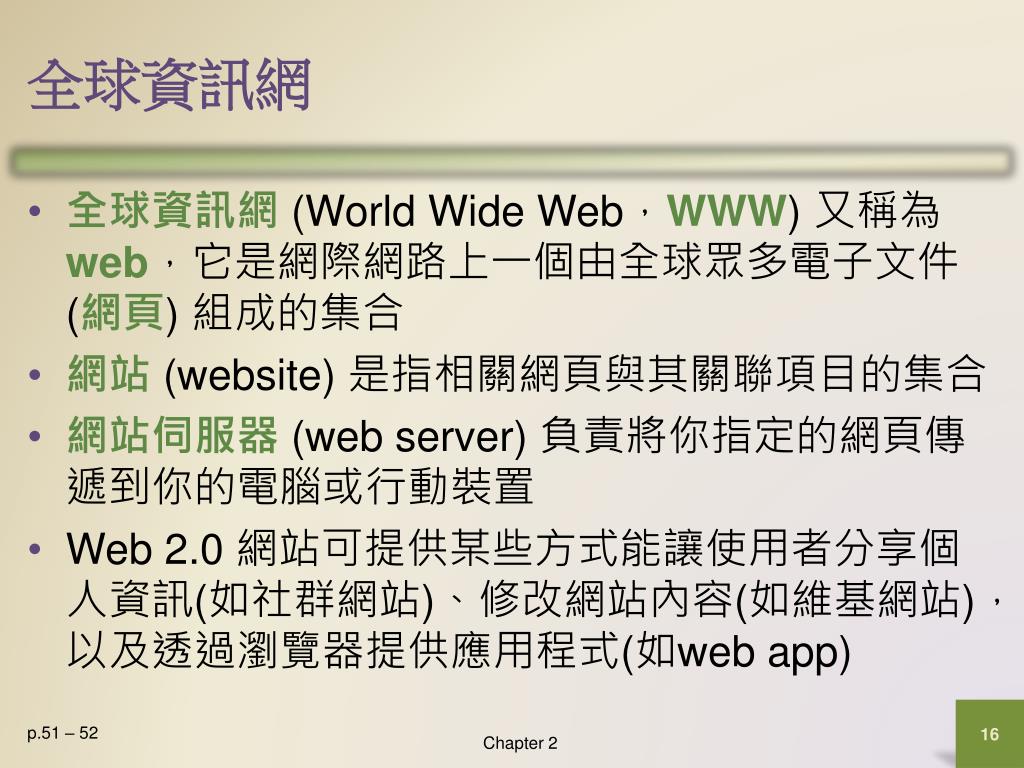The width and height of the screenshot is (1024, 768).
Task: Click the green term 網站伺服器
Action: click(x=172, y=435)
